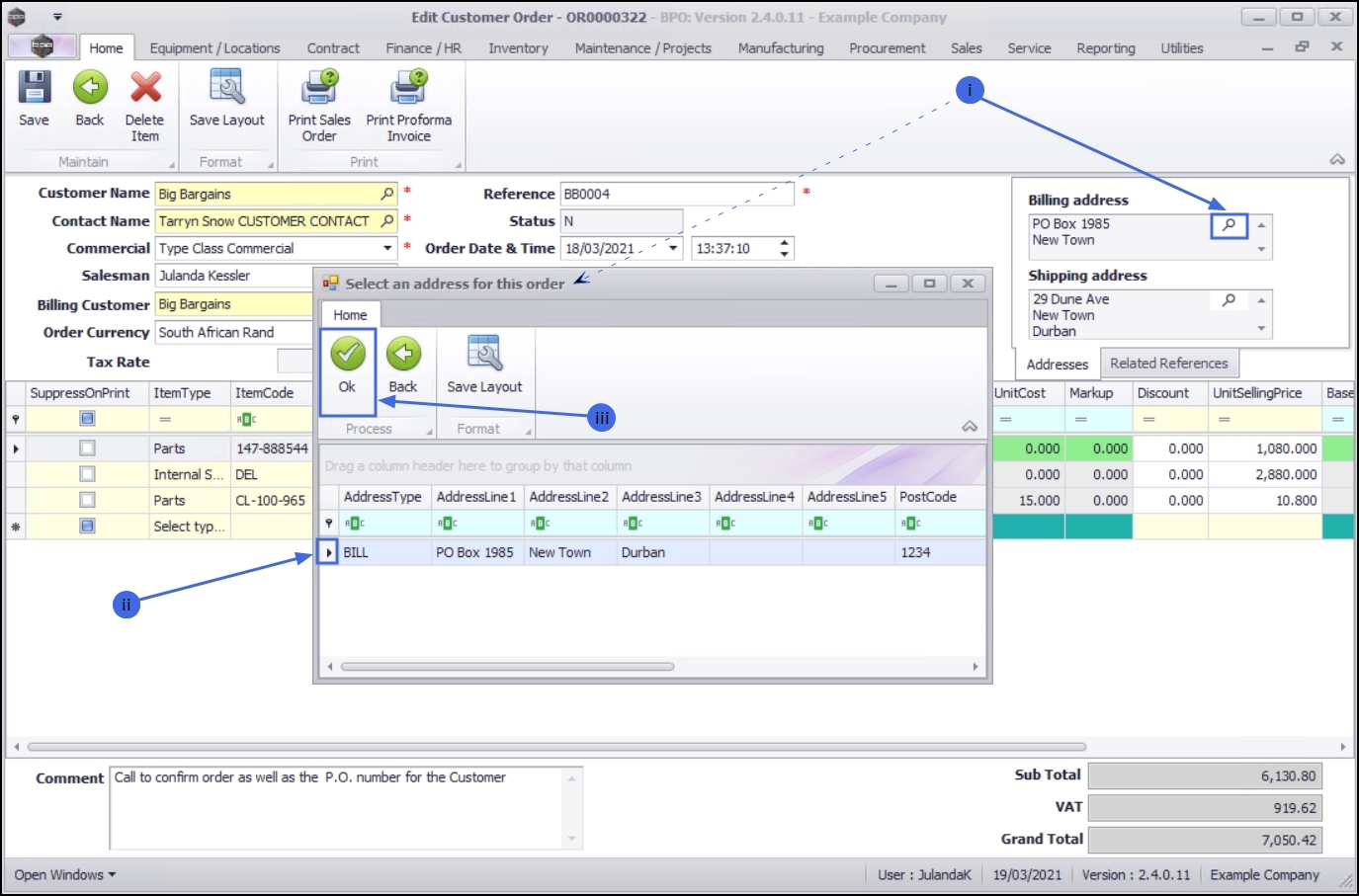Click the ItemType column filter icon

click(x=165, y=419)
